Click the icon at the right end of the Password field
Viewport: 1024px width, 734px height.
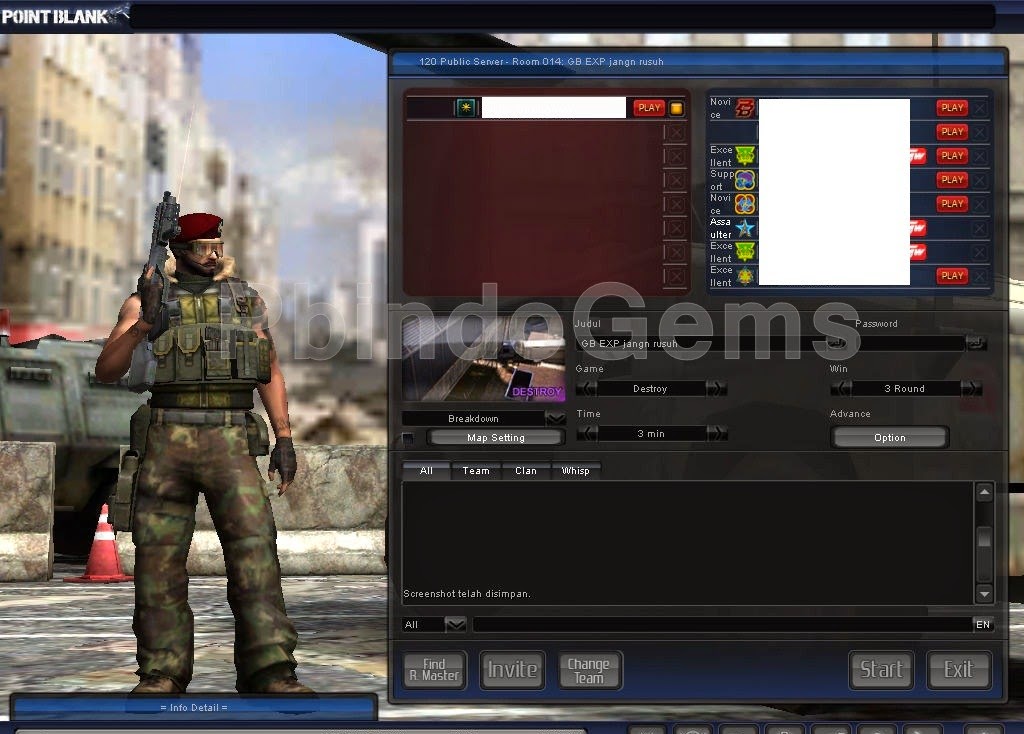coord(976,343)
